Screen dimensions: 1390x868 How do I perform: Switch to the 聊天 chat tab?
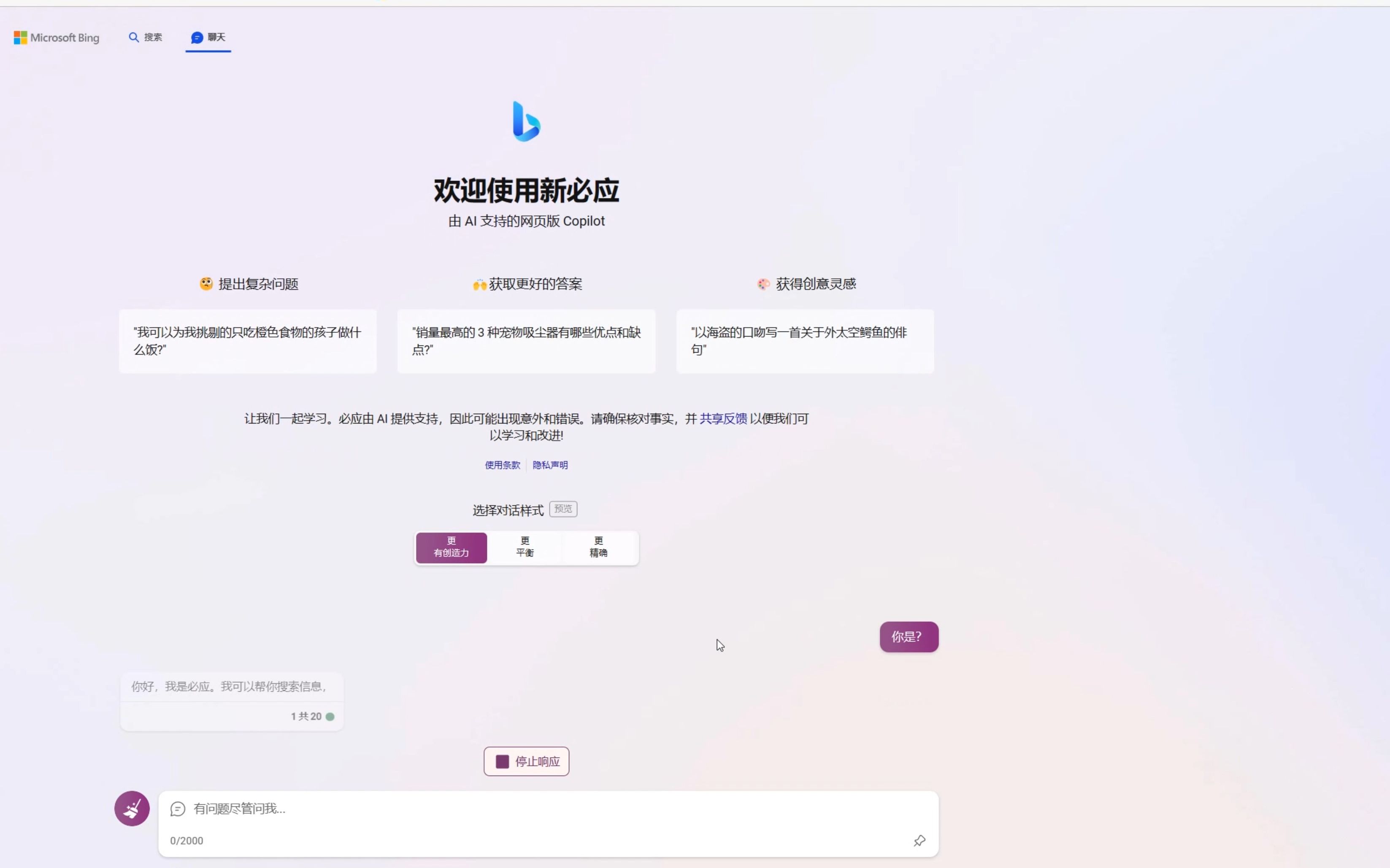click(208, 37)
